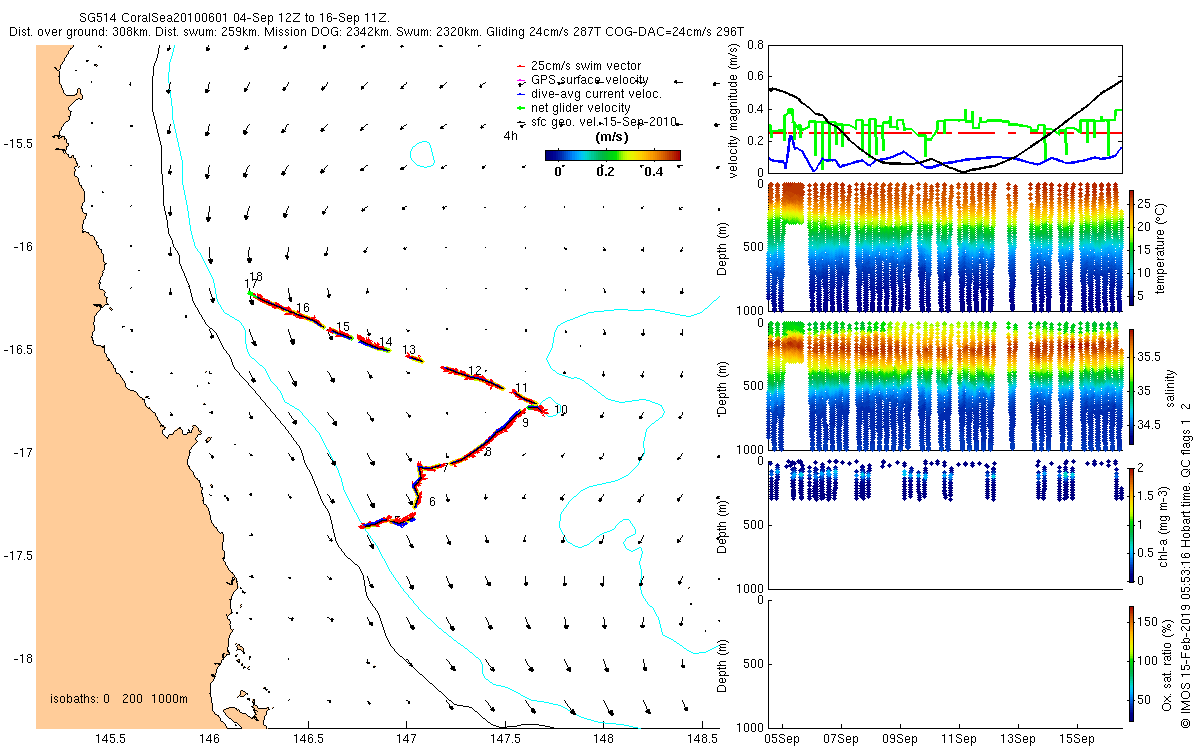The width and height of the screenshot is (1200, 750).
Task: Click the '150' tick on the oxygen colorbar
Action: pos(1148,622)
